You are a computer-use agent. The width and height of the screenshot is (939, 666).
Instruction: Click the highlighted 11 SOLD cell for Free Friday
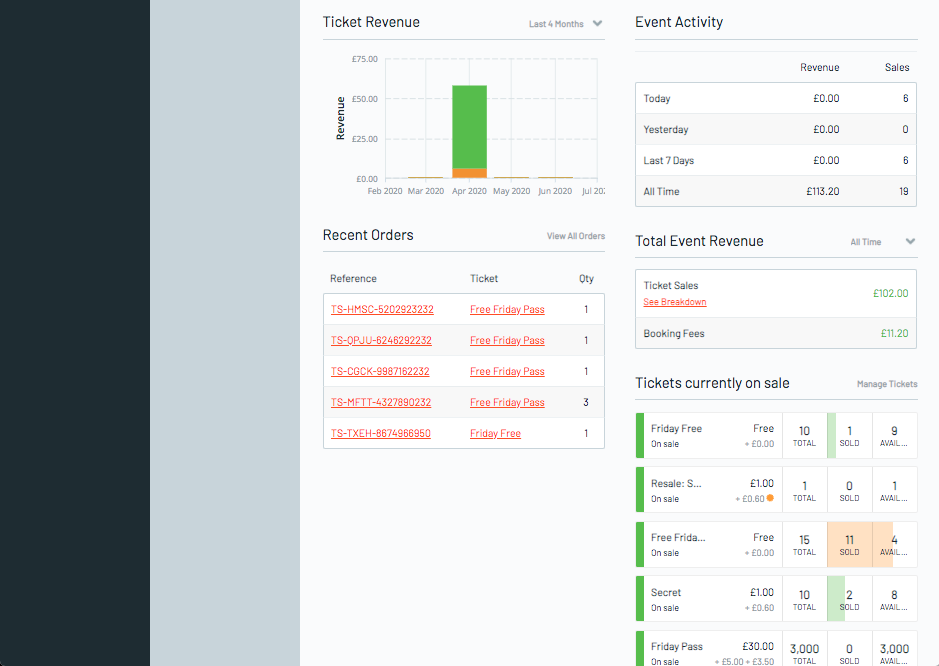point(850,544)
